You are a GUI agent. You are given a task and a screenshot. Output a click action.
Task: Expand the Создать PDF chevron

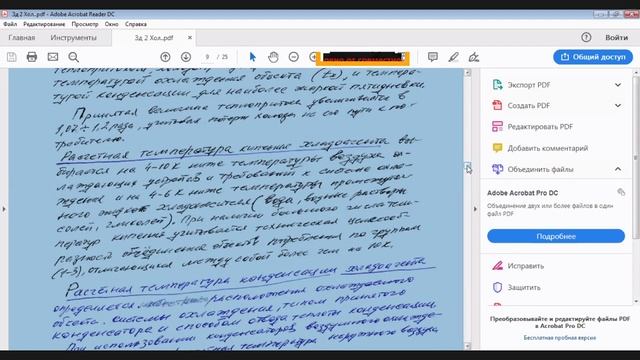point(618,105)
